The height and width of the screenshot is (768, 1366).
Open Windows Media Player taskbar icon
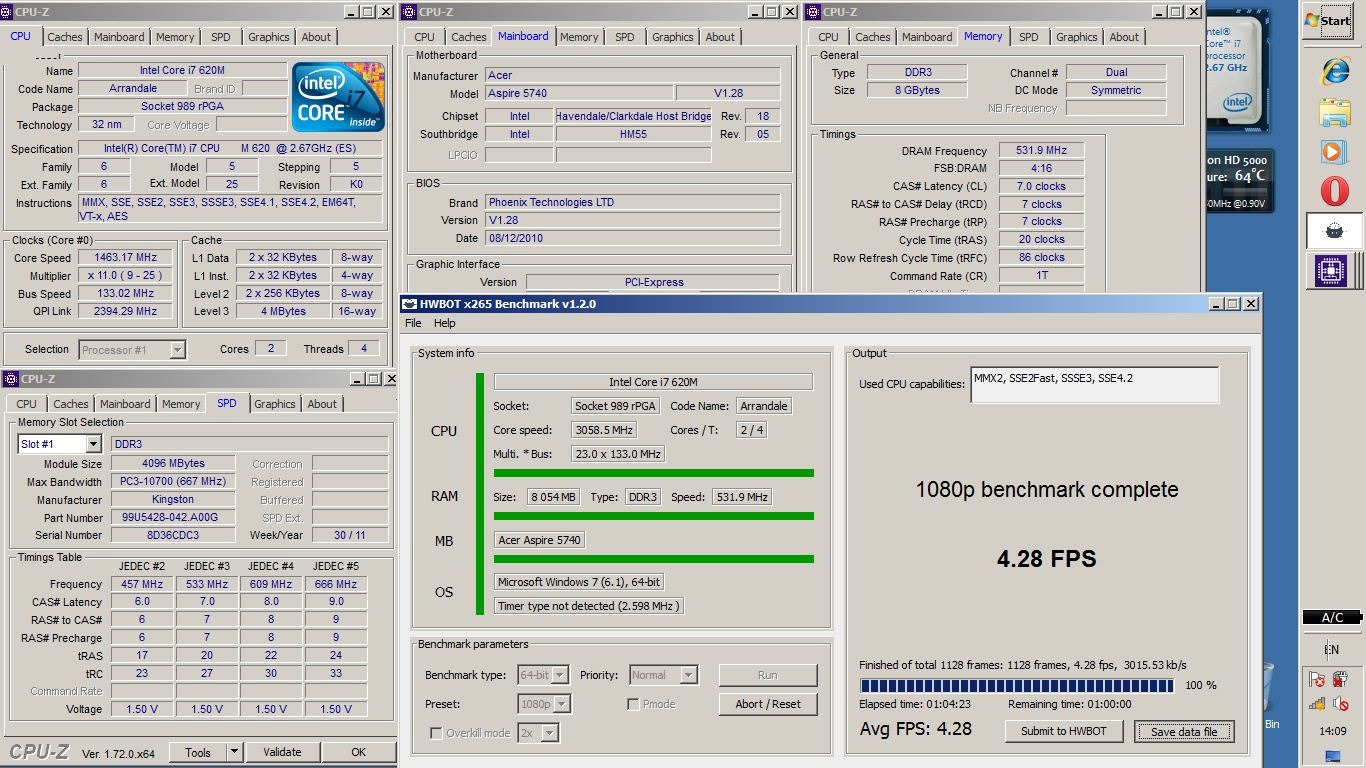(x=1334, y=151)
